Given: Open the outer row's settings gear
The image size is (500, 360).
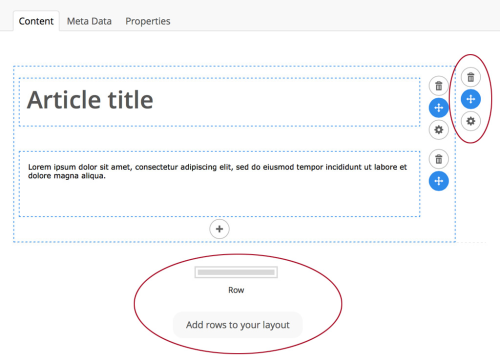Looking at the screenshot, I should tap(471, 121).
